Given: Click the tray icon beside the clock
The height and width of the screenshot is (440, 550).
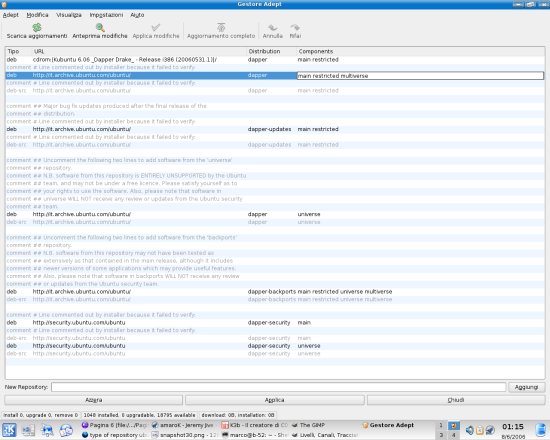Looking at the screenshot, I should tap(490, 430).
